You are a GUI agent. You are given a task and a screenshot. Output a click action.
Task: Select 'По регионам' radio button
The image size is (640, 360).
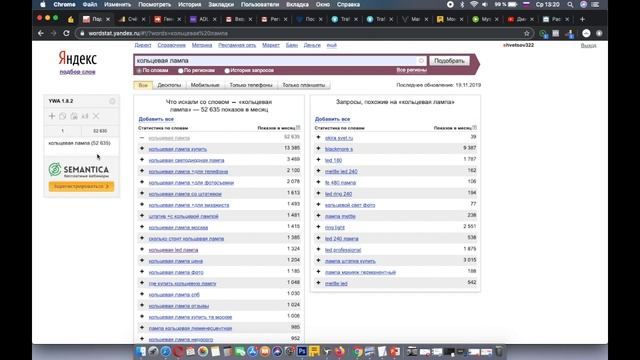tap(181, 71)
